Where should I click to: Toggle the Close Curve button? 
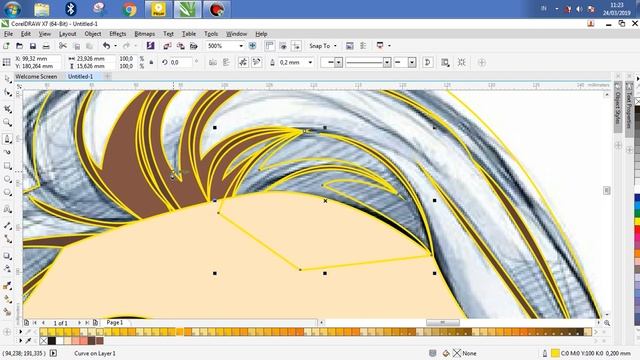pos(428,62)
